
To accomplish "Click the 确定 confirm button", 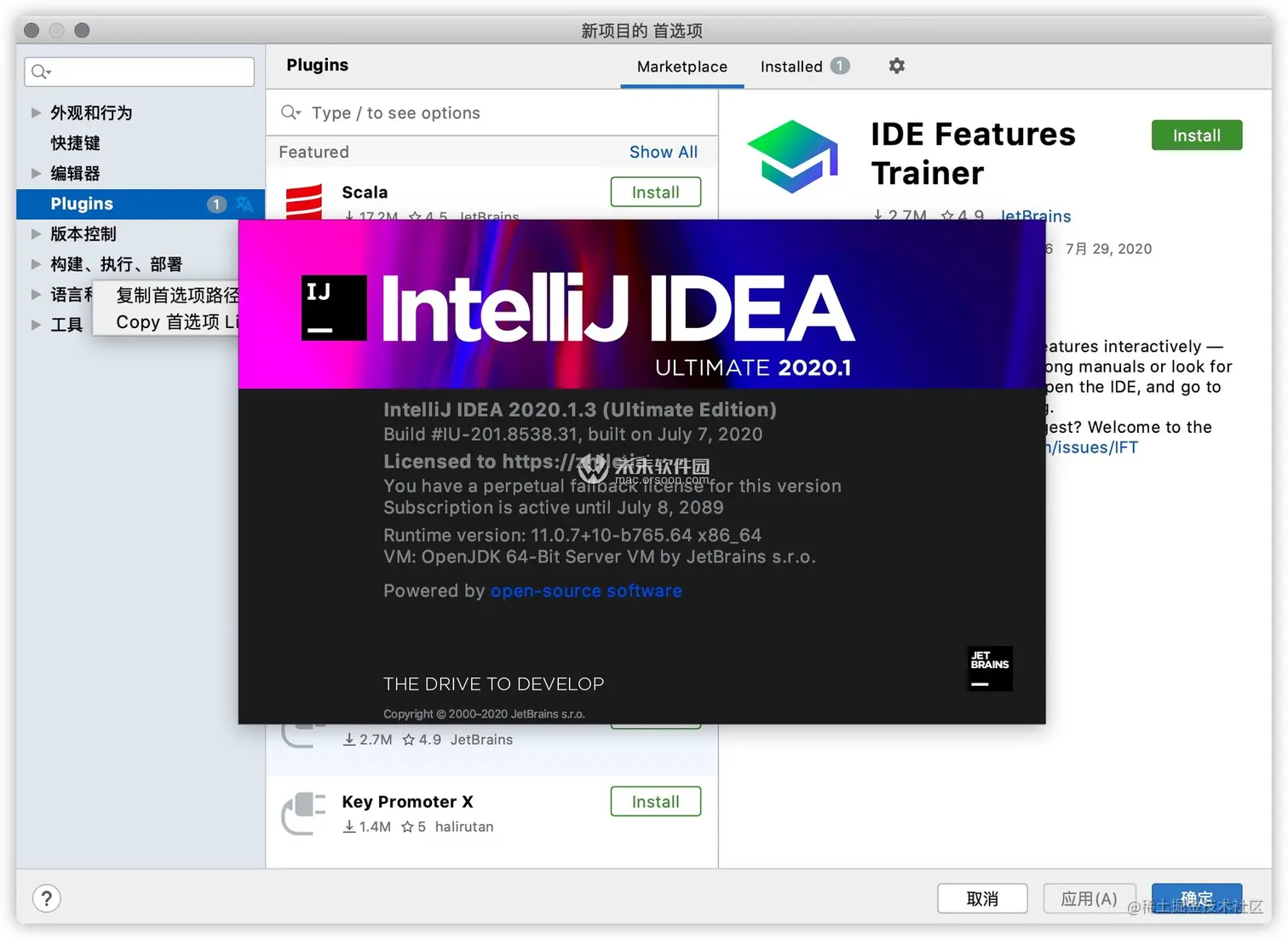I will point(1197,898).
